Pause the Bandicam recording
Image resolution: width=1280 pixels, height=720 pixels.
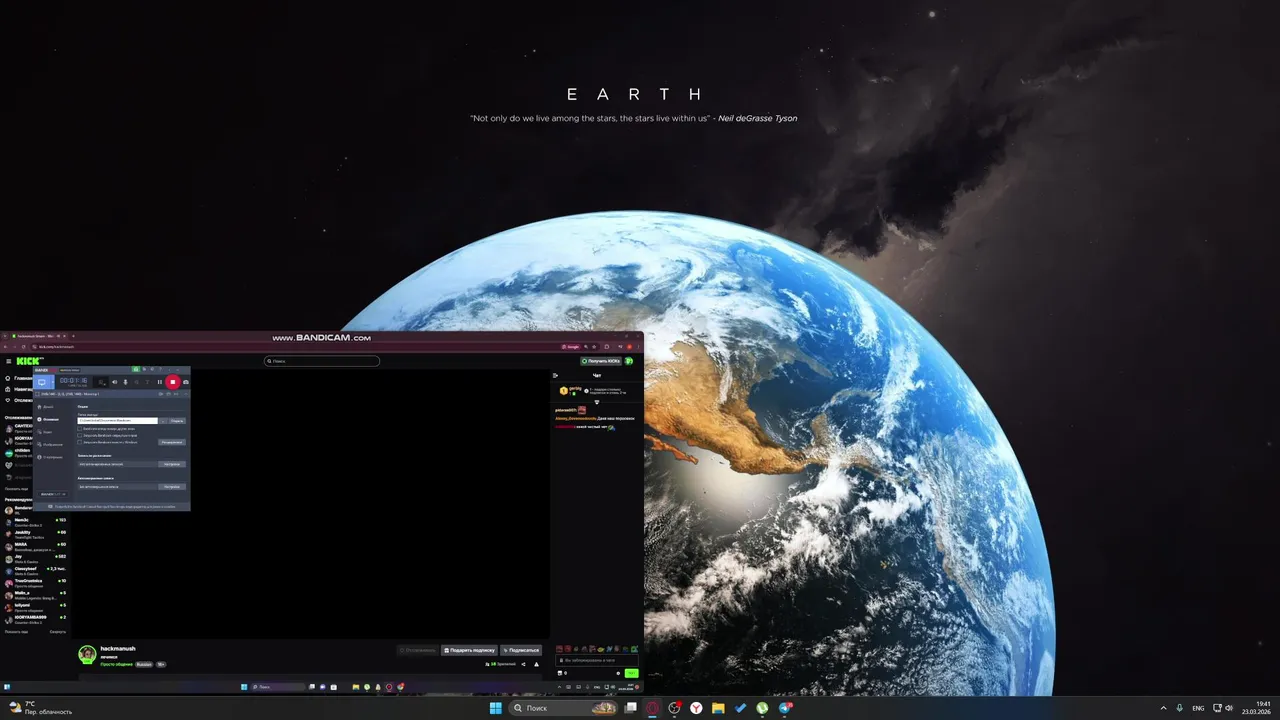(160, 382)
